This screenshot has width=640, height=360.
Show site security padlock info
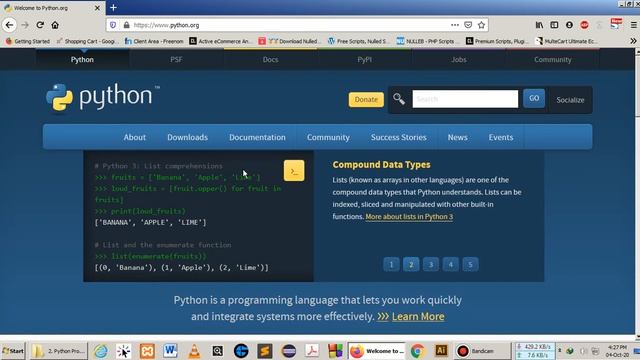click(126, 25)
